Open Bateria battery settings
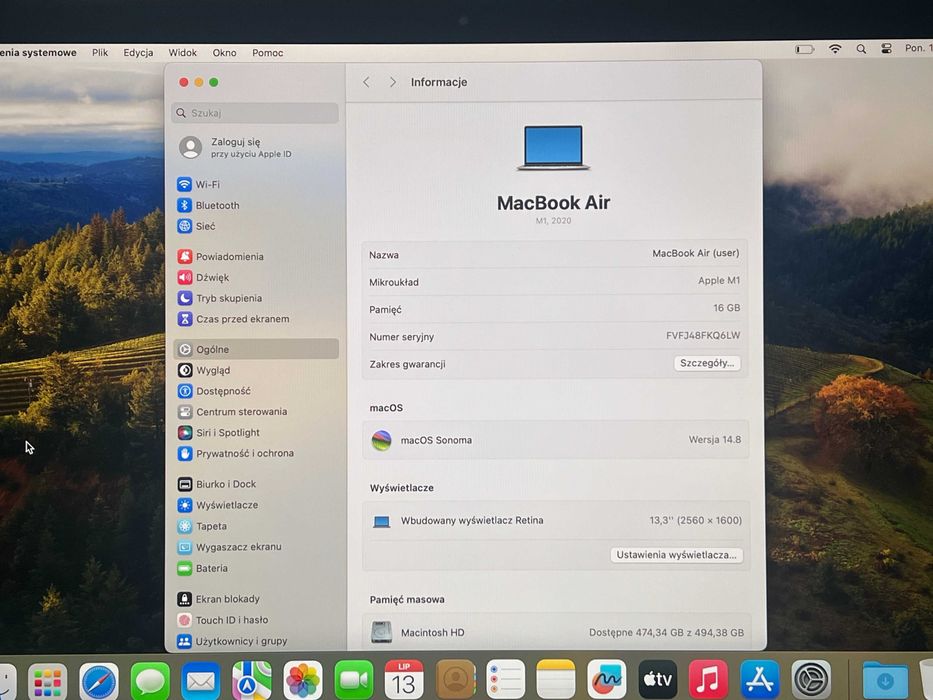The width and height of the screenshot is (933, 700). pyautogui.click(x=203, y=568)
